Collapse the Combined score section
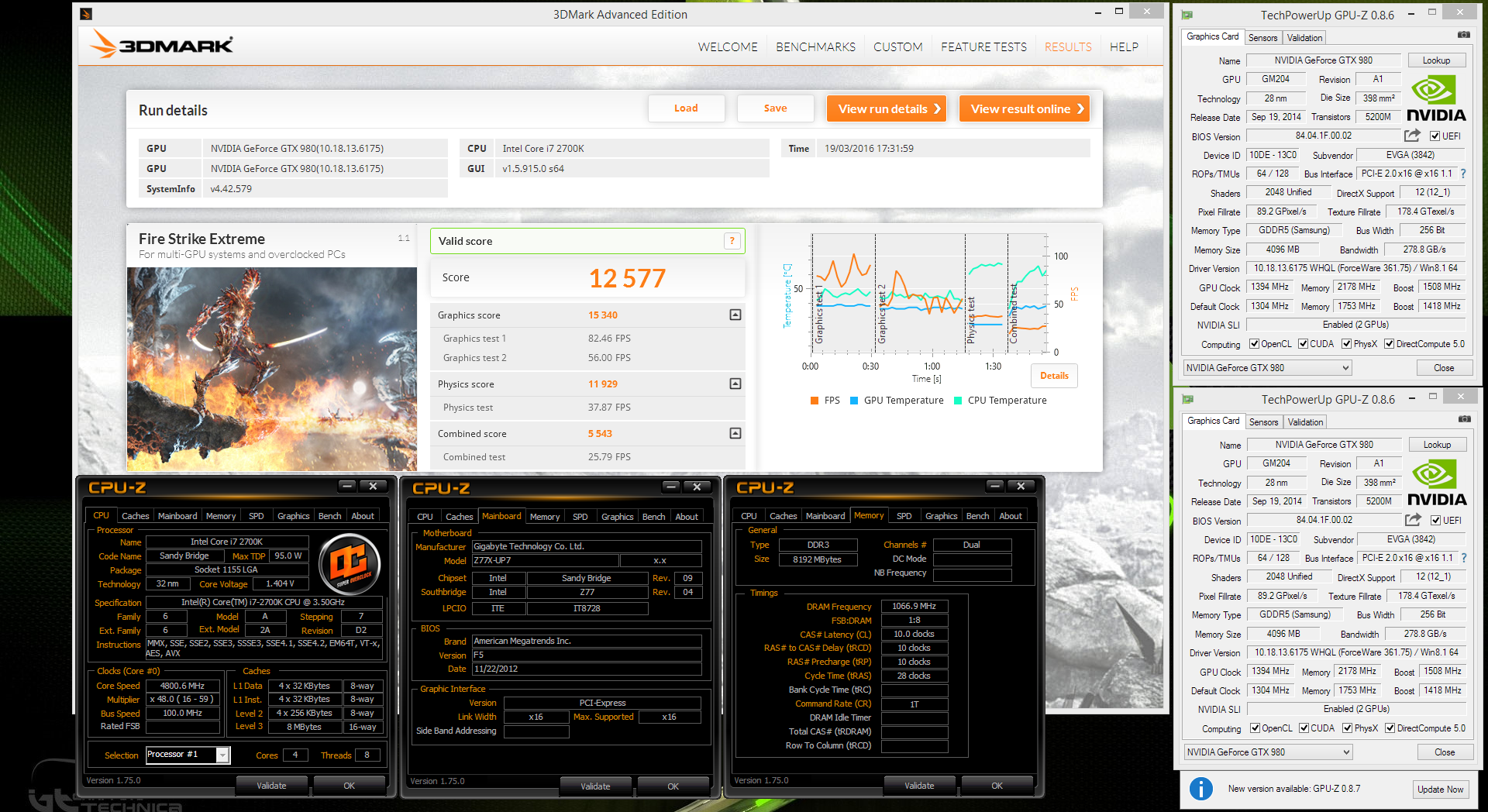This screenshot has width=1488, height=812. point(735,433)
